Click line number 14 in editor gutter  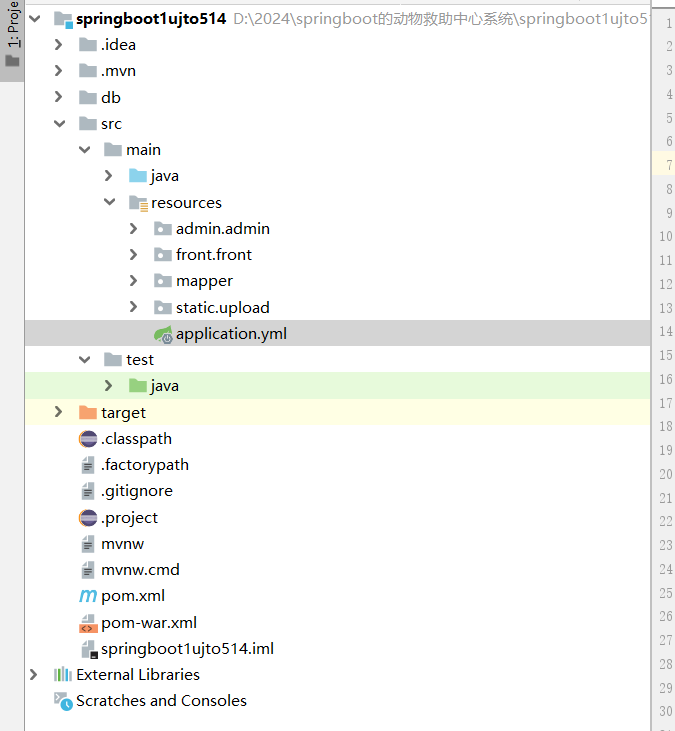point(665,332)
